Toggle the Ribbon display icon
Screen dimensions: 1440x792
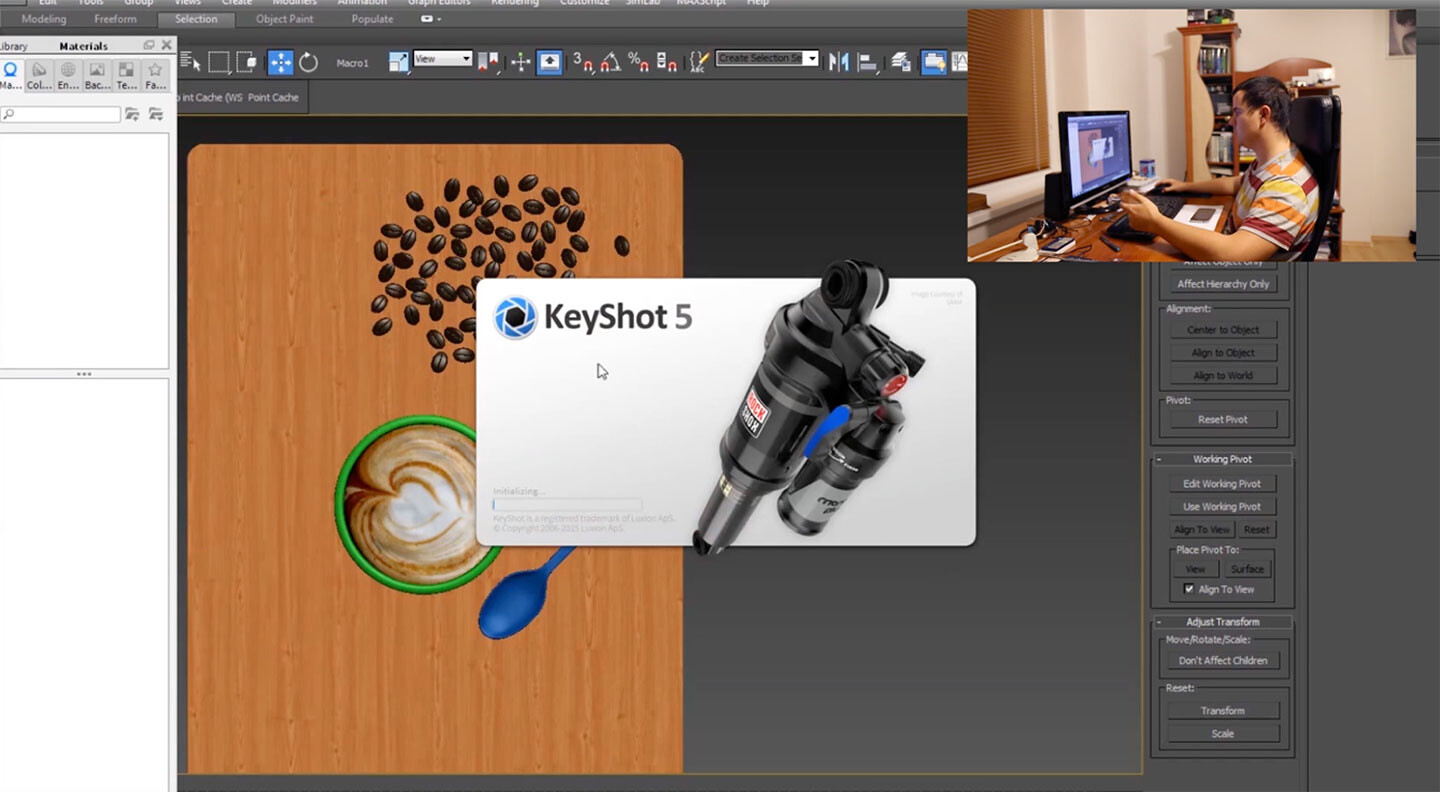[934, 62]
